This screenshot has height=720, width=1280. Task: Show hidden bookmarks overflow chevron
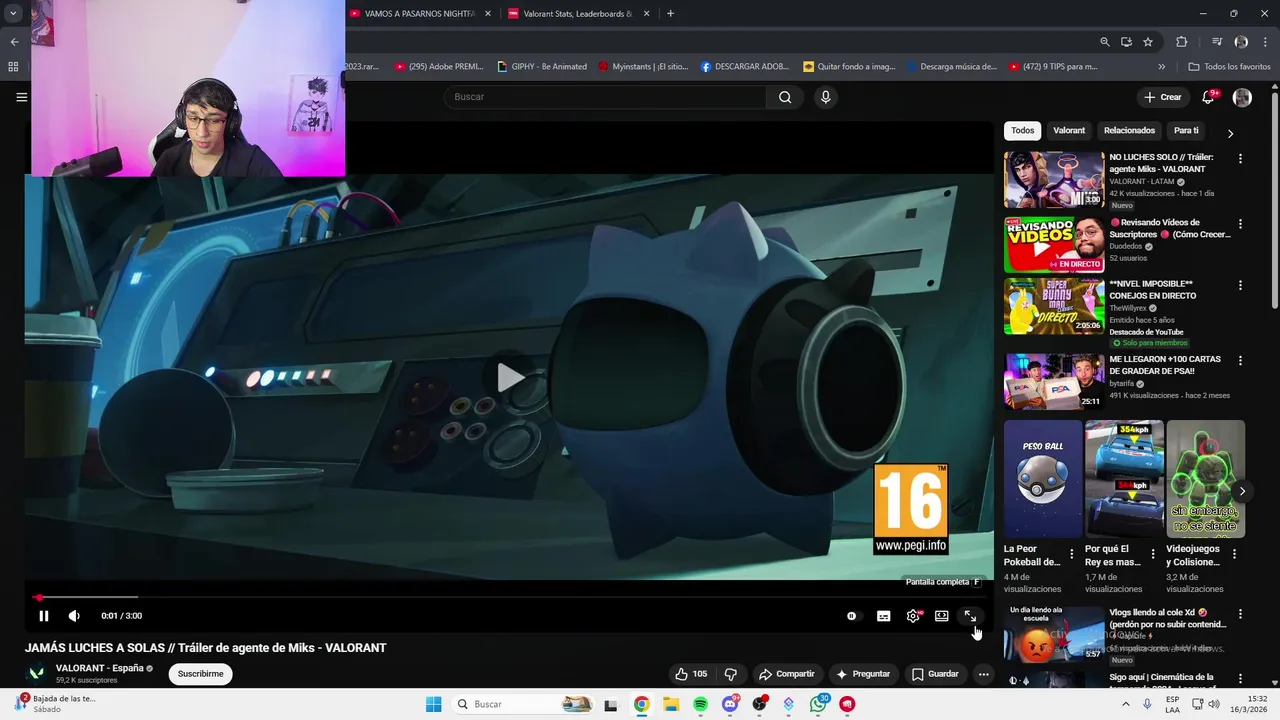click(x=1161, y=67)
